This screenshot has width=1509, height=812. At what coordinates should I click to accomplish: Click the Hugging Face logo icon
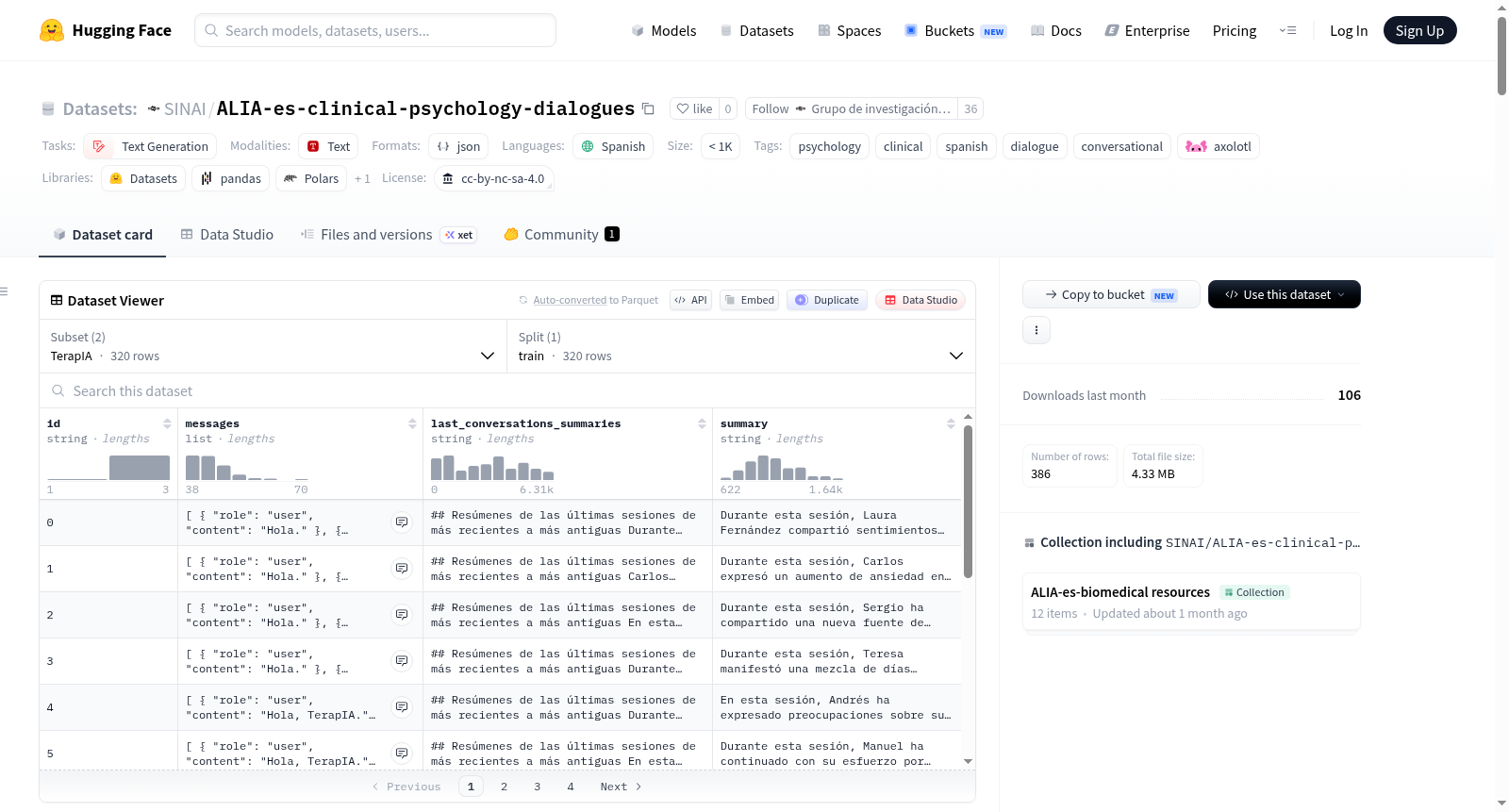click(52, 30)
